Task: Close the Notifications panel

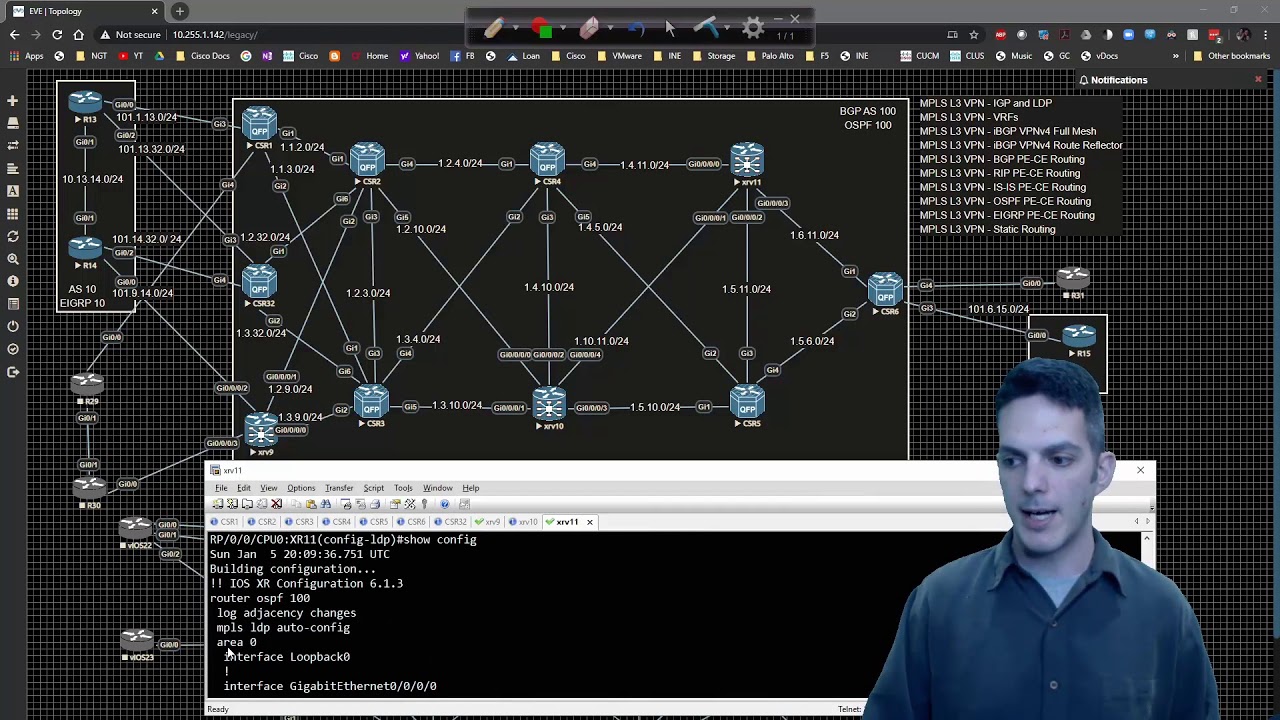Action: 1258,80
